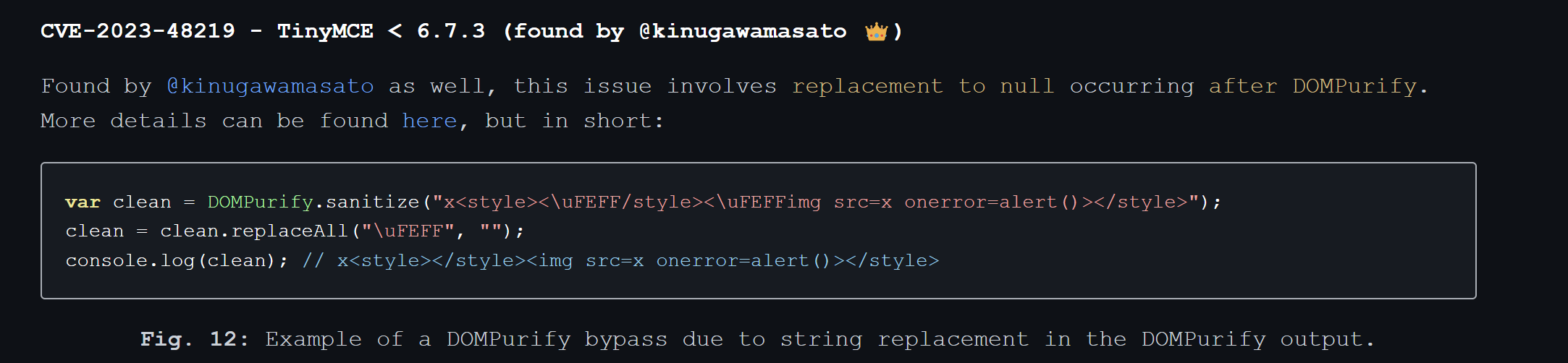Click the text "More details can be found"
This screenshot has height=363, width=1568.
point(214,121)
